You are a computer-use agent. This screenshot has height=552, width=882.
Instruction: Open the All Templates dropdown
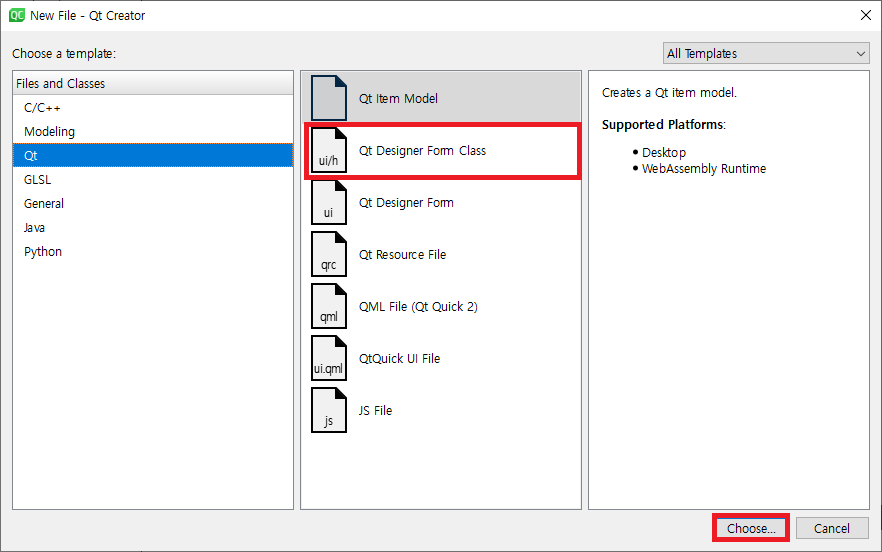(766, 53)
